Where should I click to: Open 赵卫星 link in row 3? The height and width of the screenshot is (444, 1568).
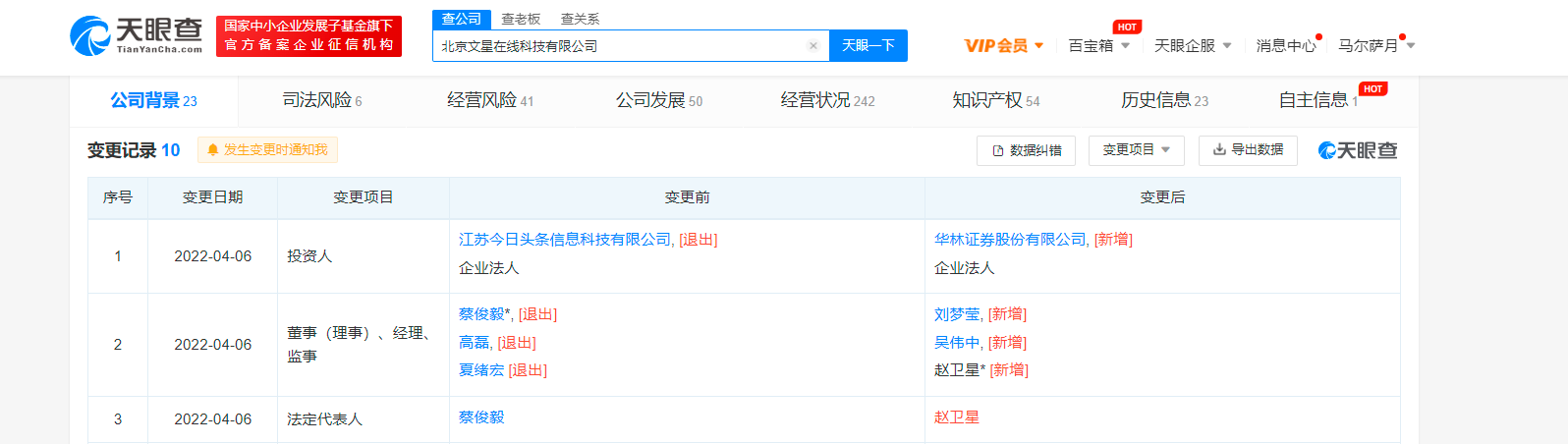(x=957, y=417)
